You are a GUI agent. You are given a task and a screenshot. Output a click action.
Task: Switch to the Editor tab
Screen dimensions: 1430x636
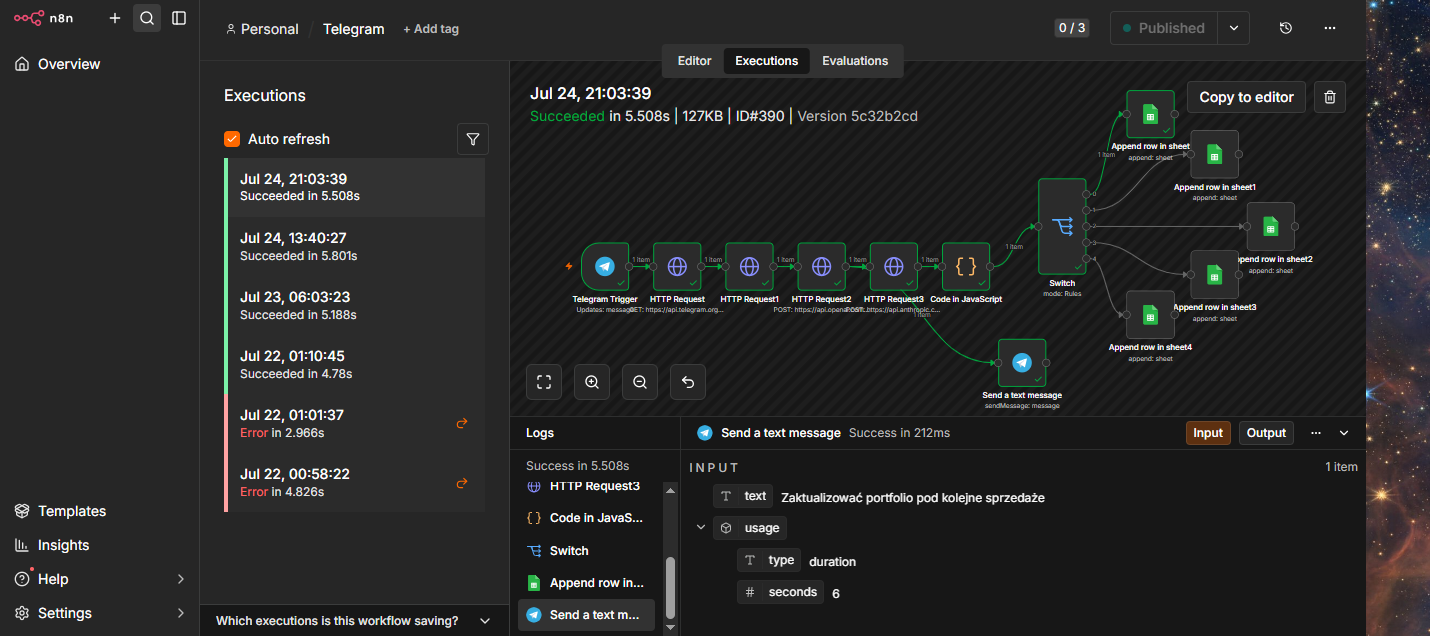pos(694,61)
